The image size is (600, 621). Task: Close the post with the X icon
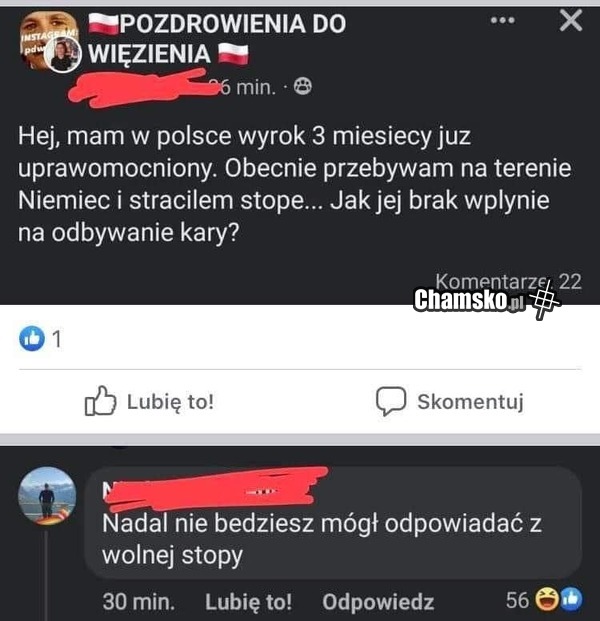(x=571, y=21)
